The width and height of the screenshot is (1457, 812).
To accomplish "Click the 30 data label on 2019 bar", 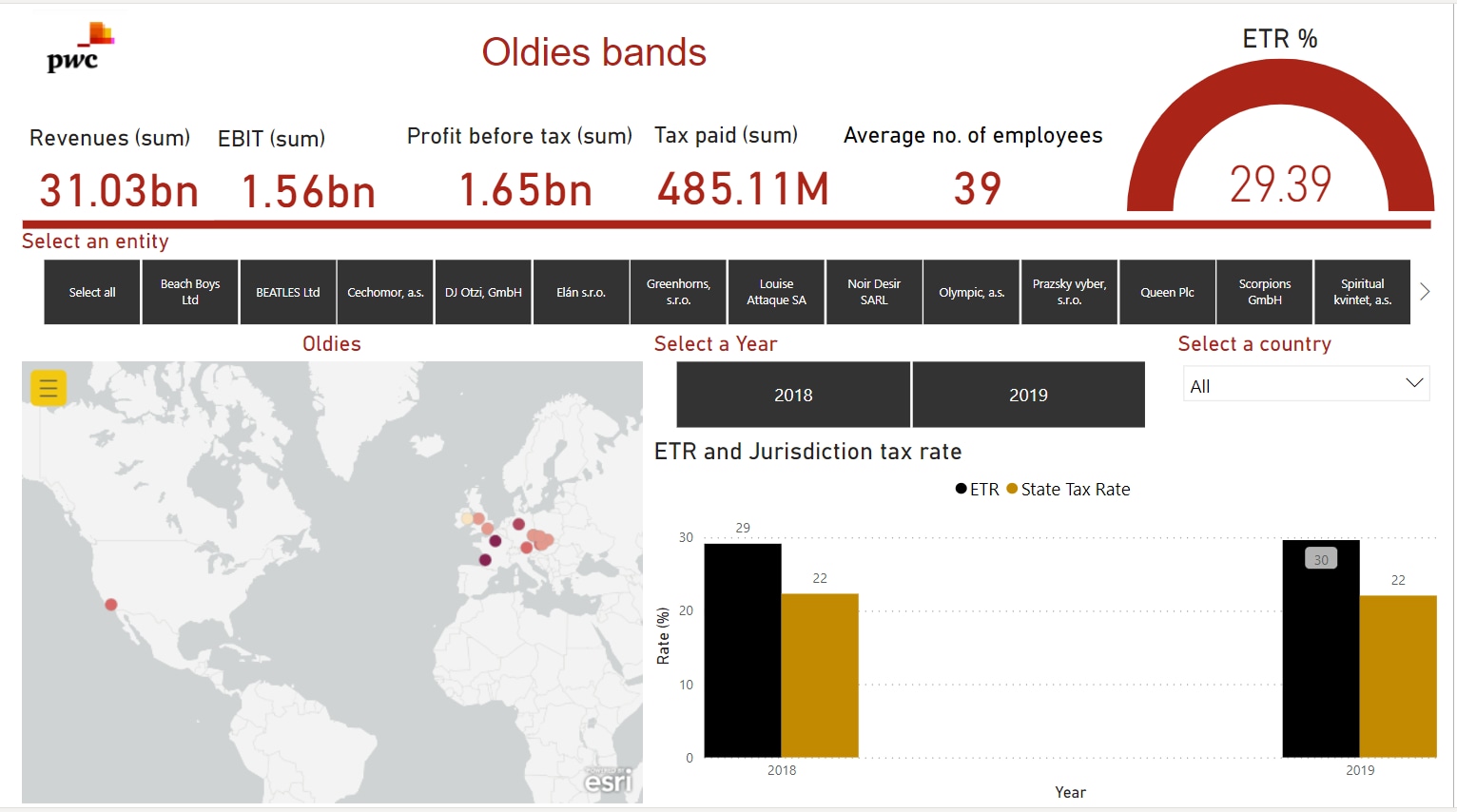I will [x=1321, y=559].
